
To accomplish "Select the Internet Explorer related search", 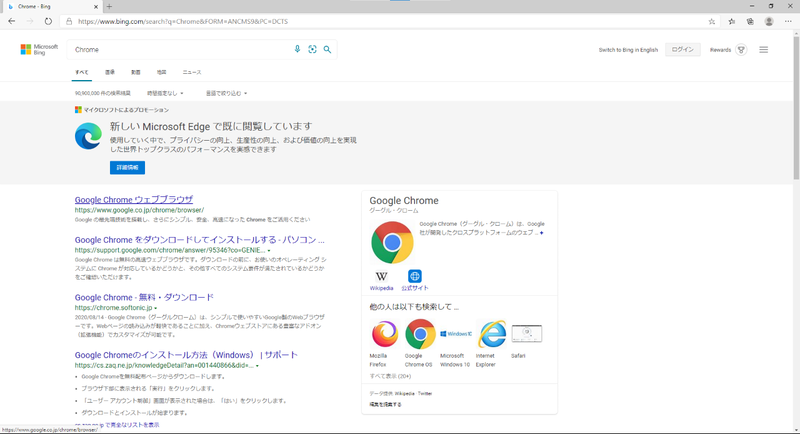I will (491, 334).
